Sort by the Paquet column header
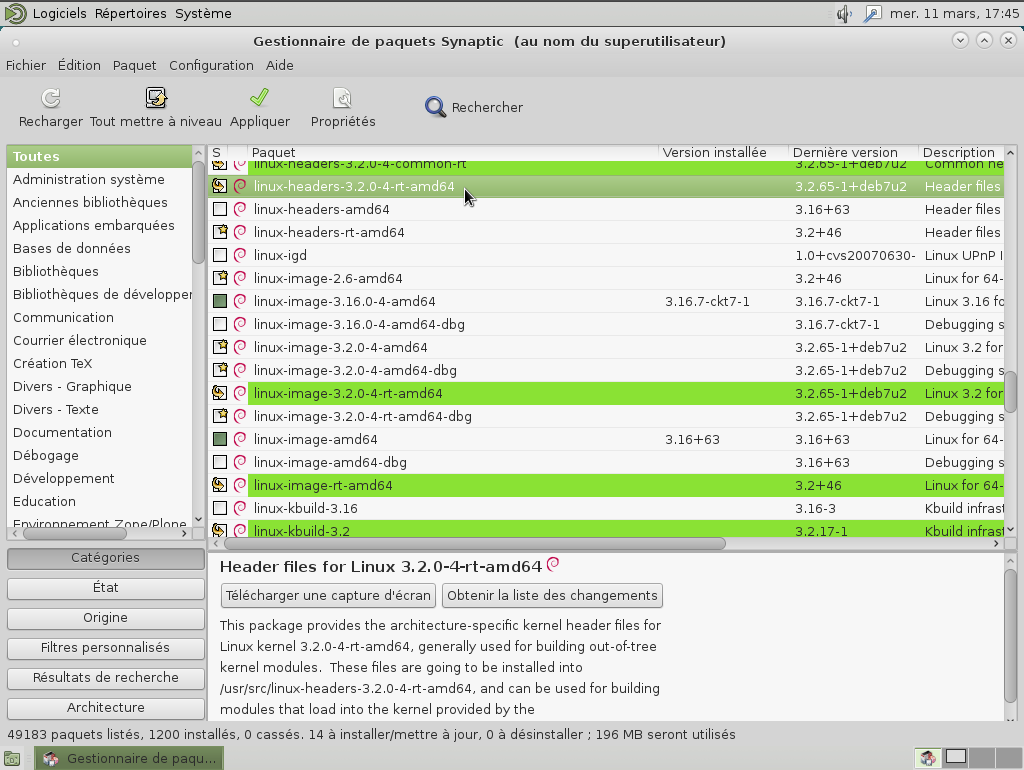Viewport: 1024px width, 770px height. pyautogui.click(x=453, y=153)
